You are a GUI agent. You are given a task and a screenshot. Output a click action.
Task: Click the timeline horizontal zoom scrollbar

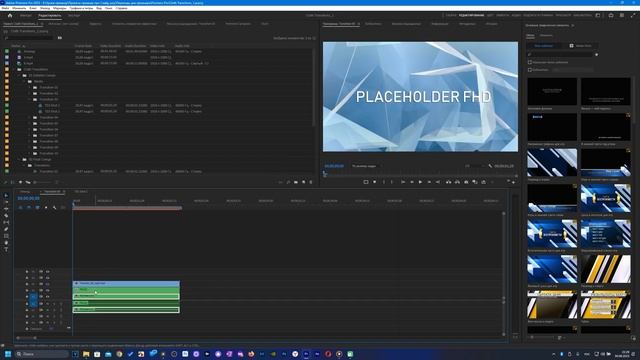[26, 338]
